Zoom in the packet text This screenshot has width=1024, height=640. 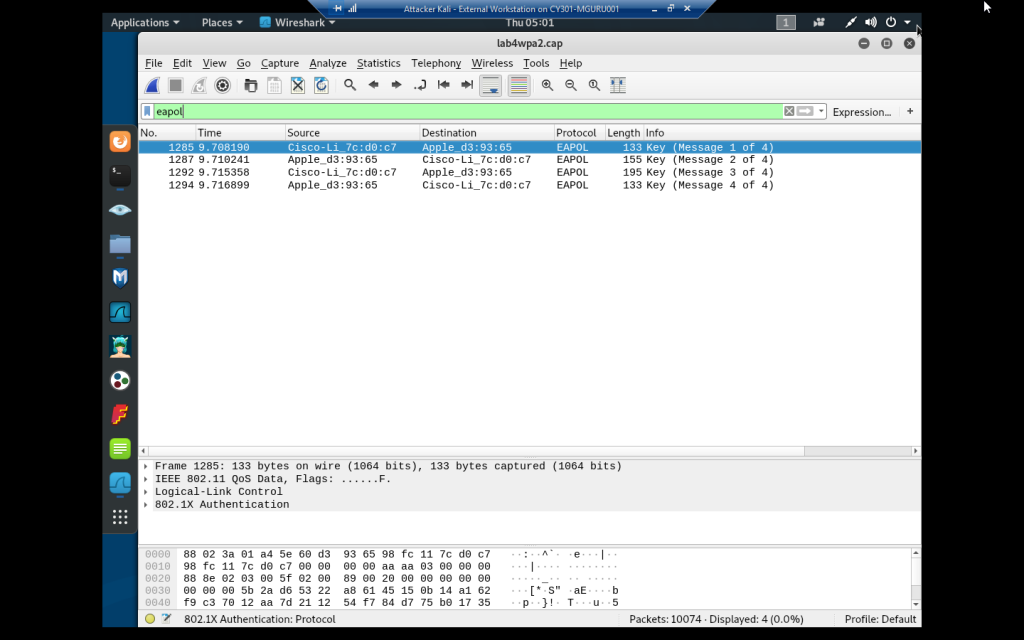click(547, 85)
